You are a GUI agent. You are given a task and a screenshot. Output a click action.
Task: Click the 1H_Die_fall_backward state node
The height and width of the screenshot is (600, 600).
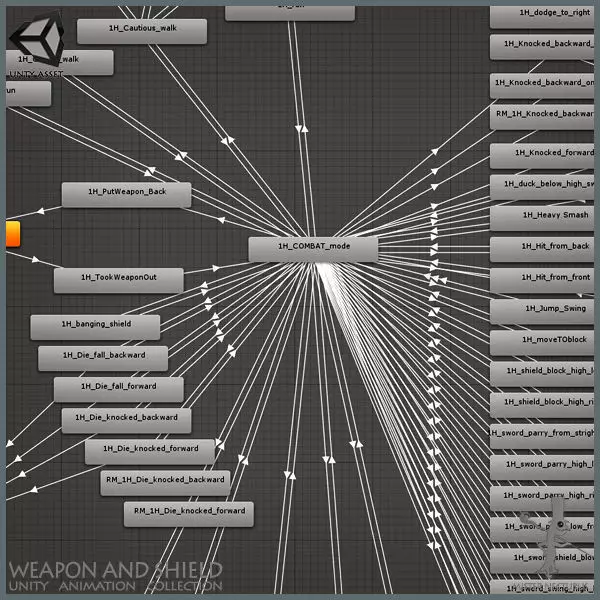(x=103, y=359)
